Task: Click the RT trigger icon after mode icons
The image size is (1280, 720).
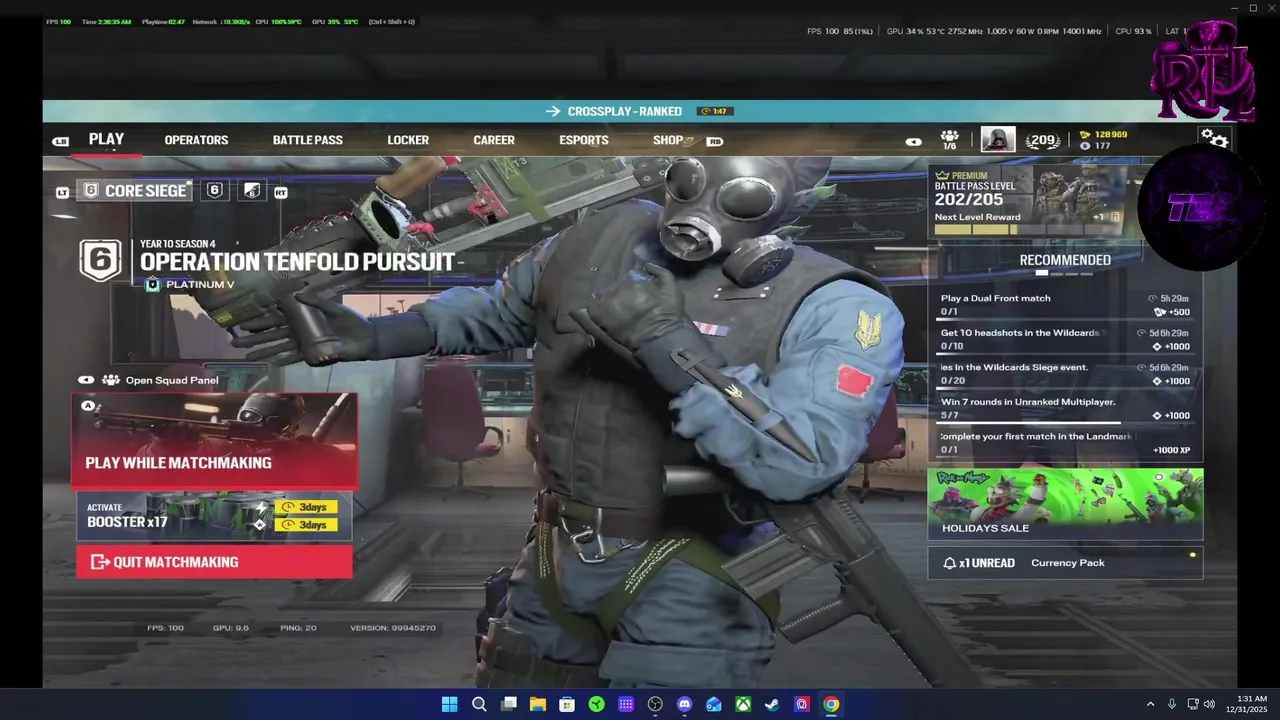Action: click(281, 192)
